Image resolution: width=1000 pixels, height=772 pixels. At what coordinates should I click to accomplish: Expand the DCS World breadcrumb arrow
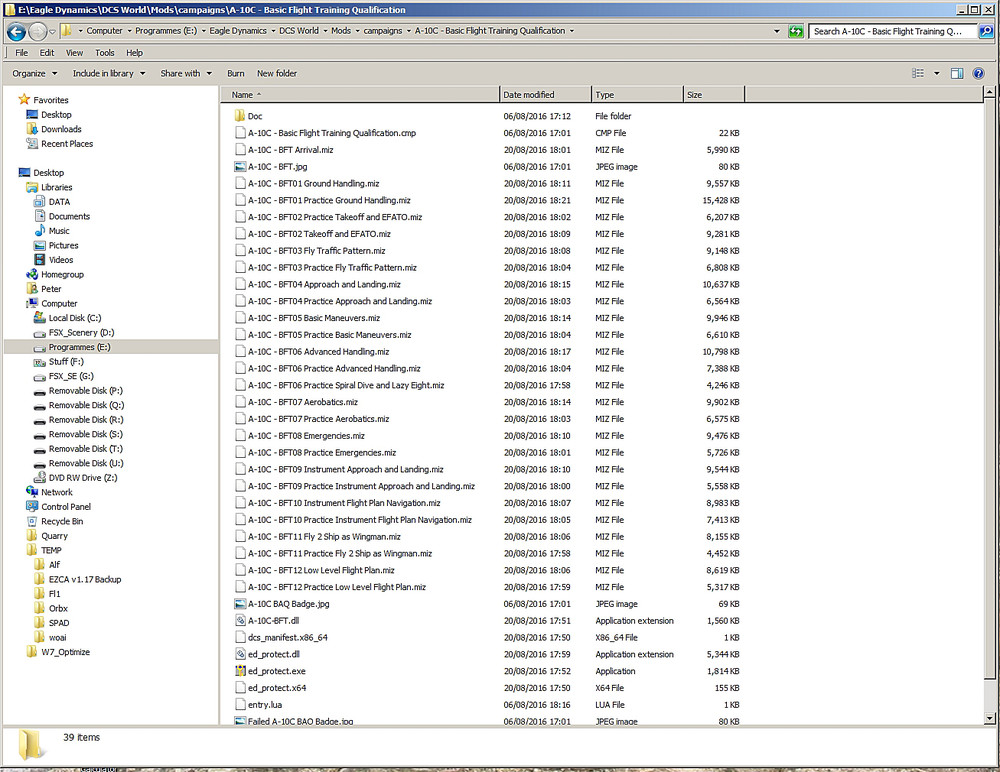[x=325, y=31]
